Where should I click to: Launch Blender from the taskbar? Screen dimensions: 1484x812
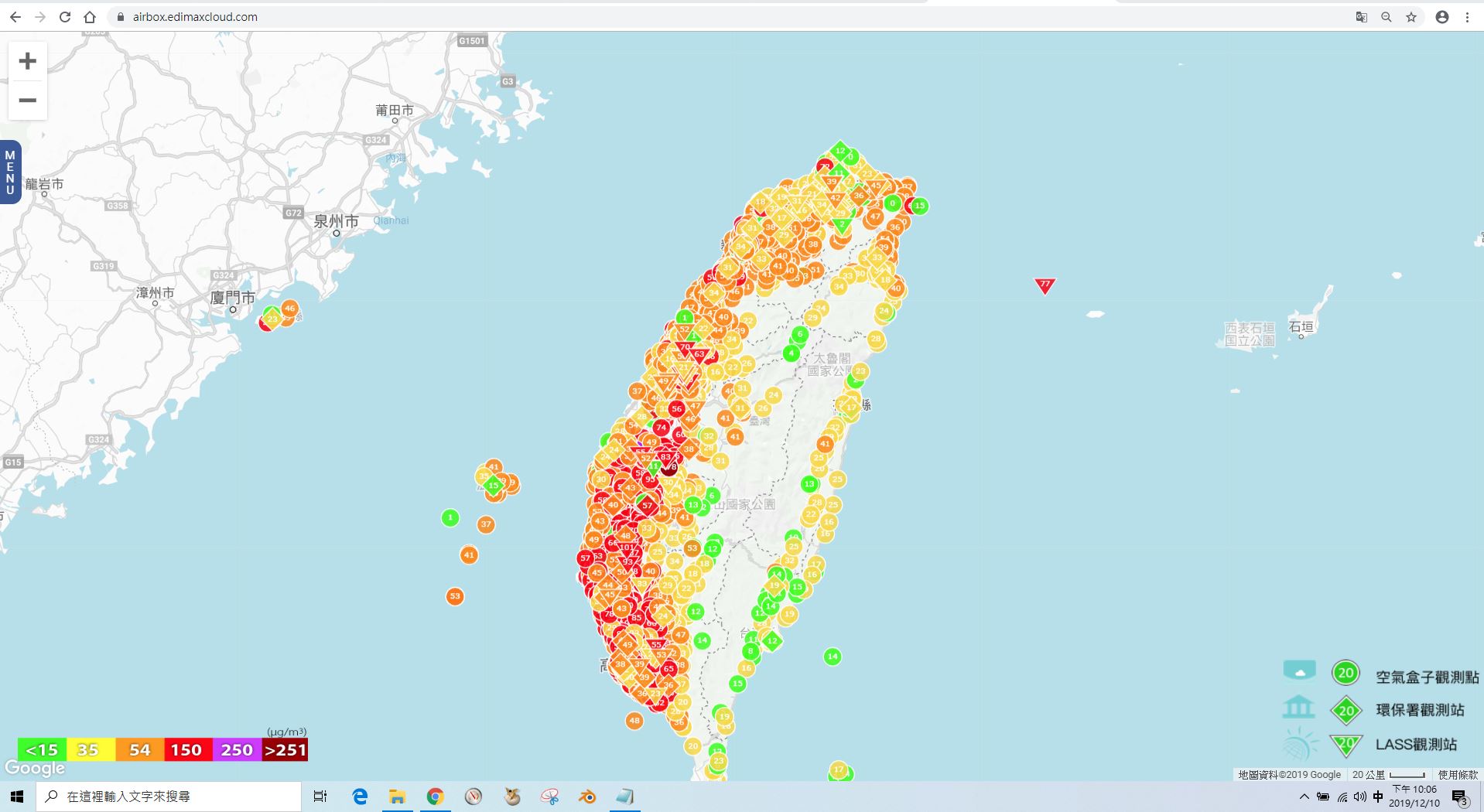coord(587,797)
